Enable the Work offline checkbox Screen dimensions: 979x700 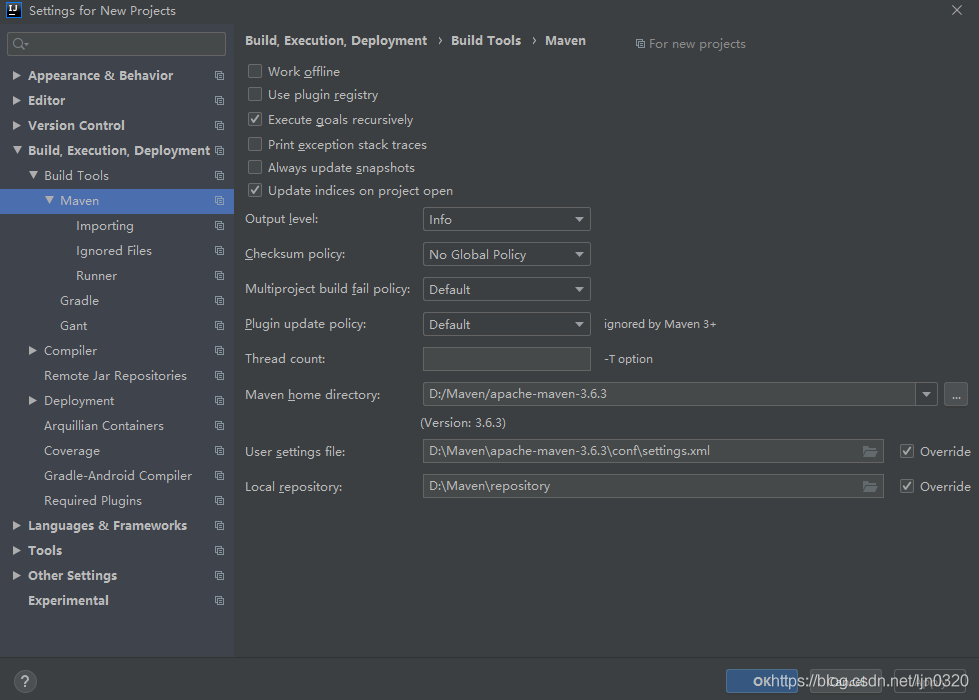click(255, 72)
